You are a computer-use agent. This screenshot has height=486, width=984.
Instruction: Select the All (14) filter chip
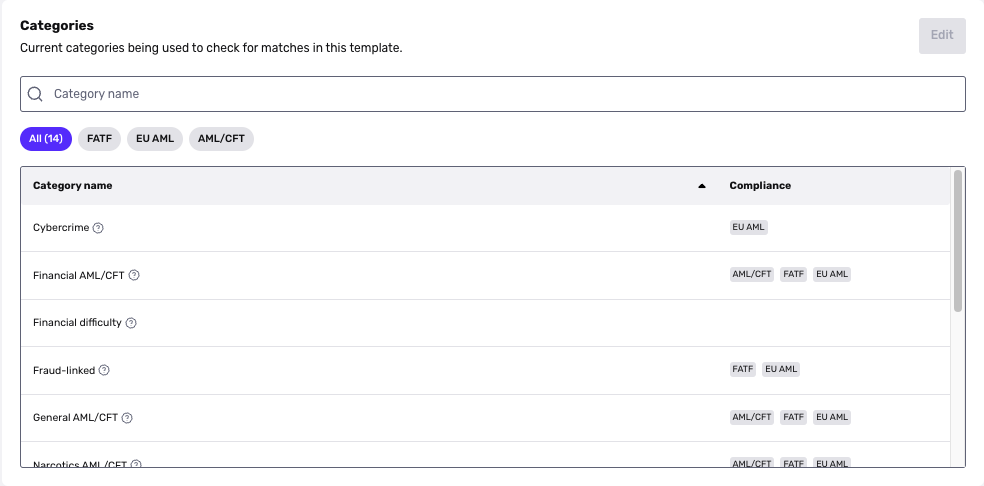coord(46,139)
